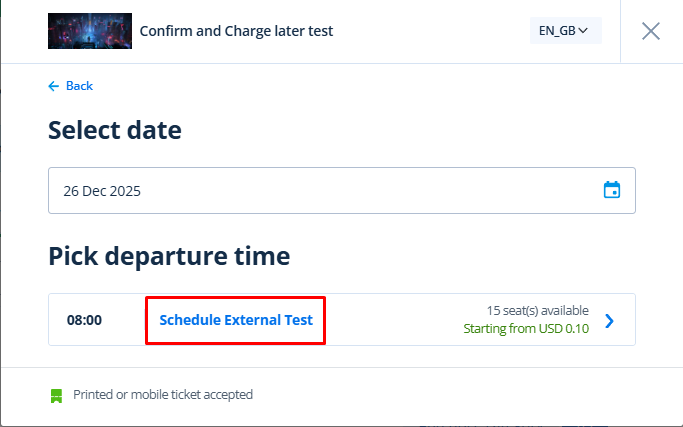Screen dimensions: 683x427
Task: Click the Confirm and Charge later test title
Action: click(x=236, y=31)
